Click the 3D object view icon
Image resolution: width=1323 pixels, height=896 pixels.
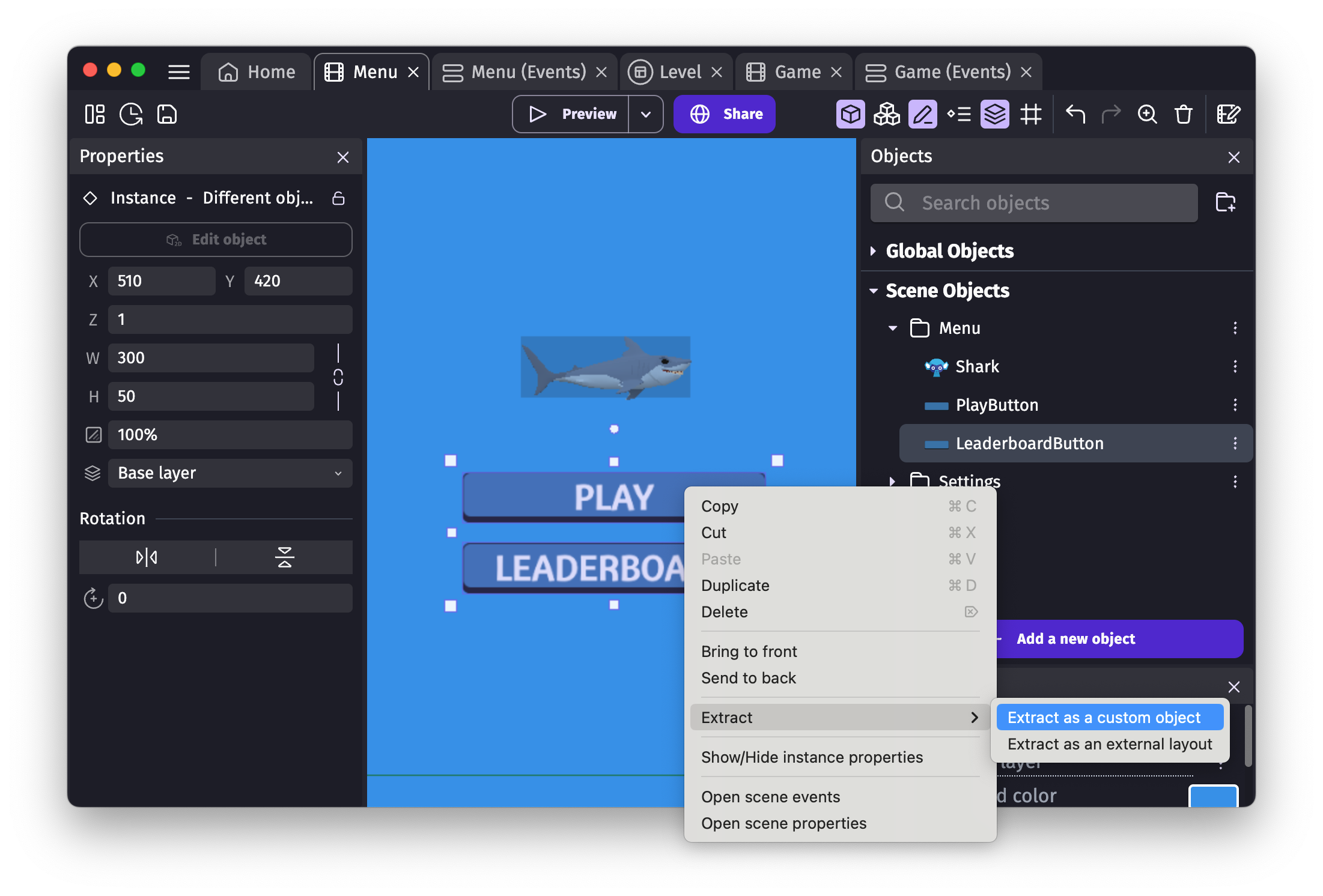851,113
